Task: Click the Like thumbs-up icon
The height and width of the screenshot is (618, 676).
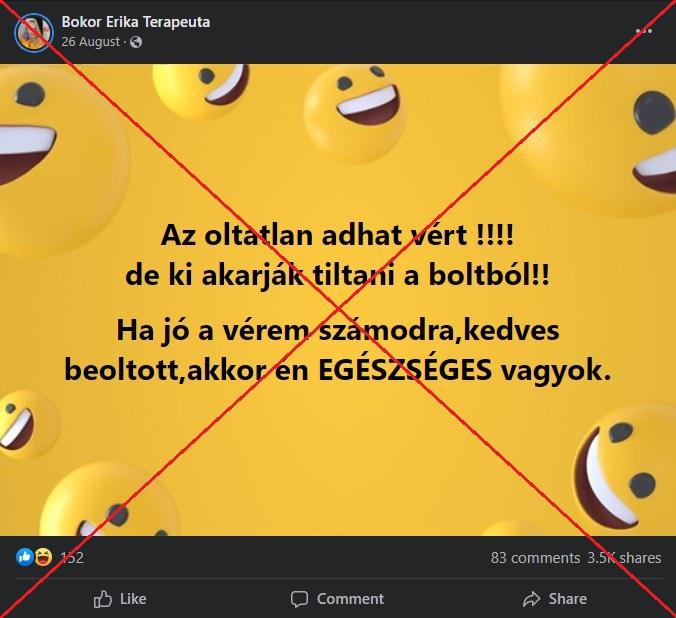Action: pyautogui.click(x=103, y=599)
